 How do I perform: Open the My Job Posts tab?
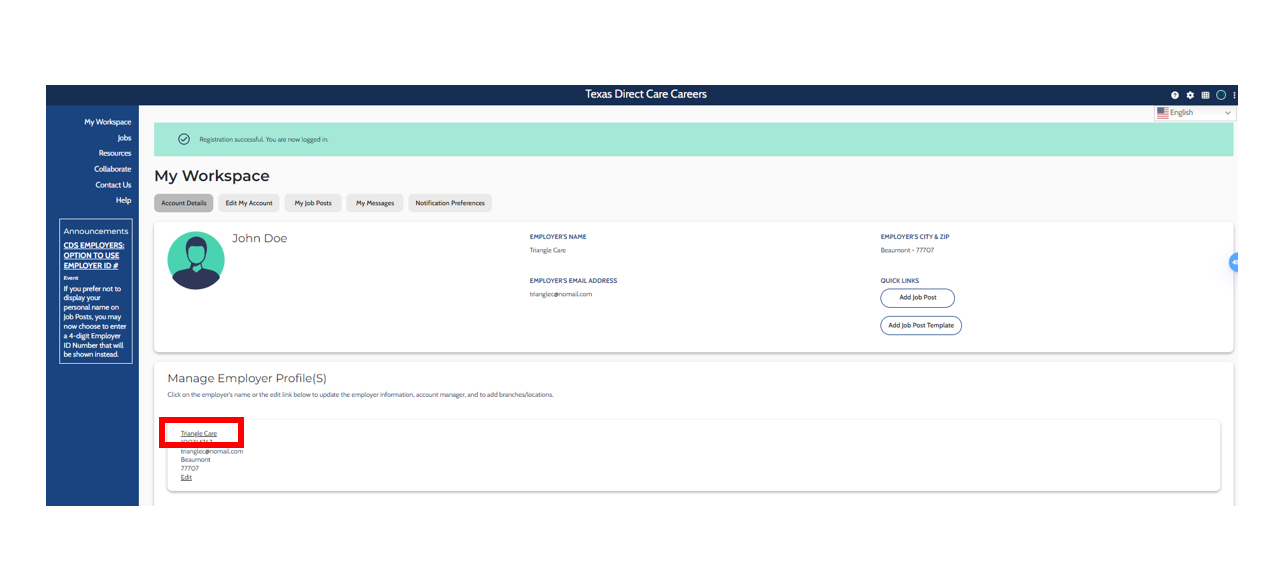coord(312,203)
